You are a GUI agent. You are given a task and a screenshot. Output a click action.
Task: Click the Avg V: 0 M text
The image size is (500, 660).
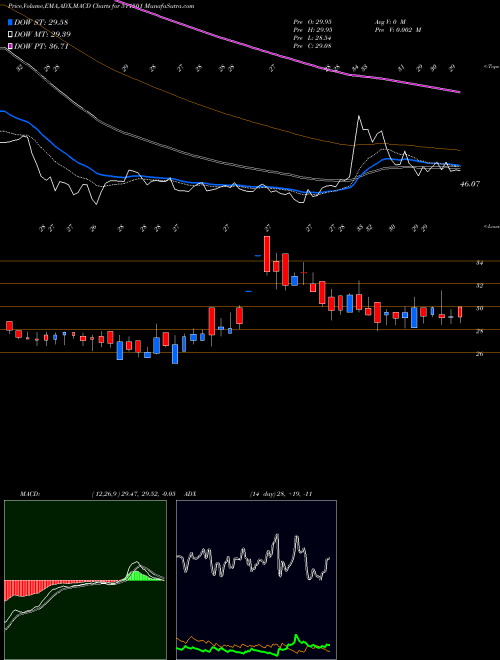click(389, 21)
